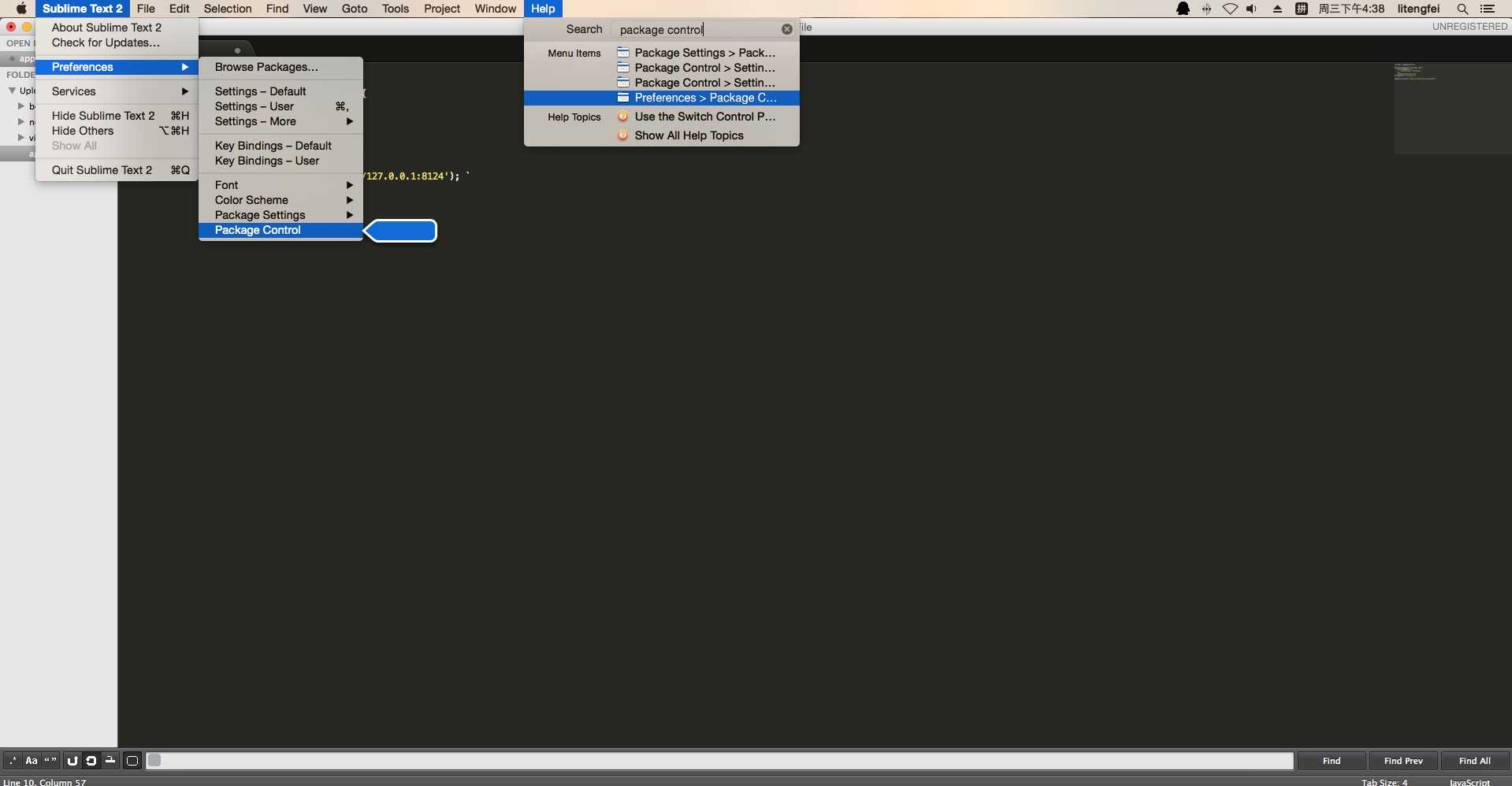The image size is (1512, 786).
Task: Open the Pinyin input method menu
Action: pyautogui.click(x=1302, y=9)
